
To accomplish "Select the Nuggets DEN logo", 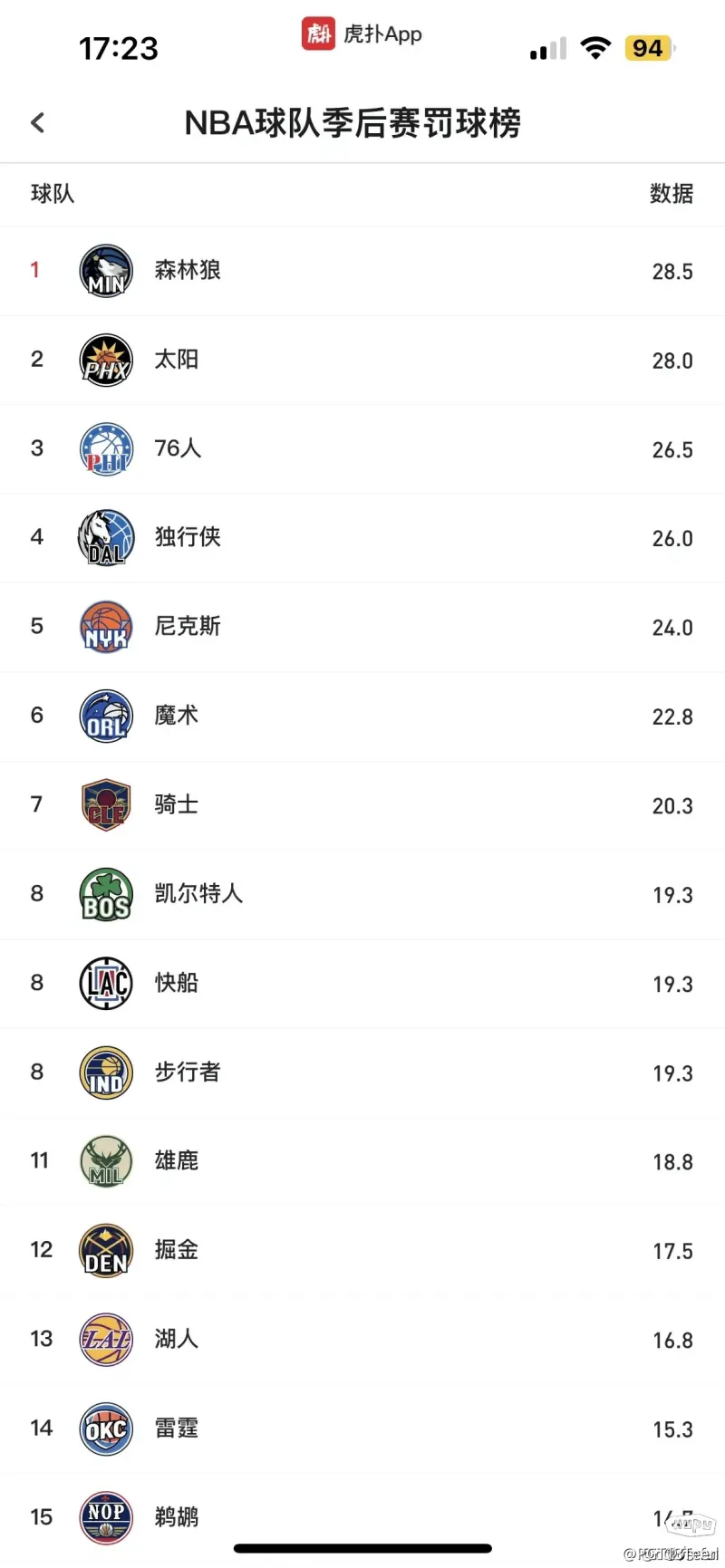I will click(106, 1250).
